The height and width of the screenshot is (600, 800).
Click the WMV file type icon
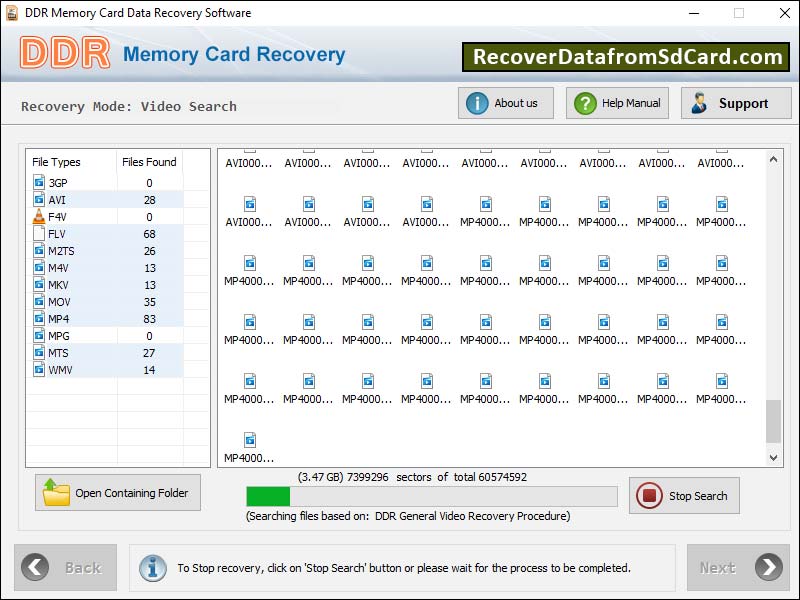[39, 369]
